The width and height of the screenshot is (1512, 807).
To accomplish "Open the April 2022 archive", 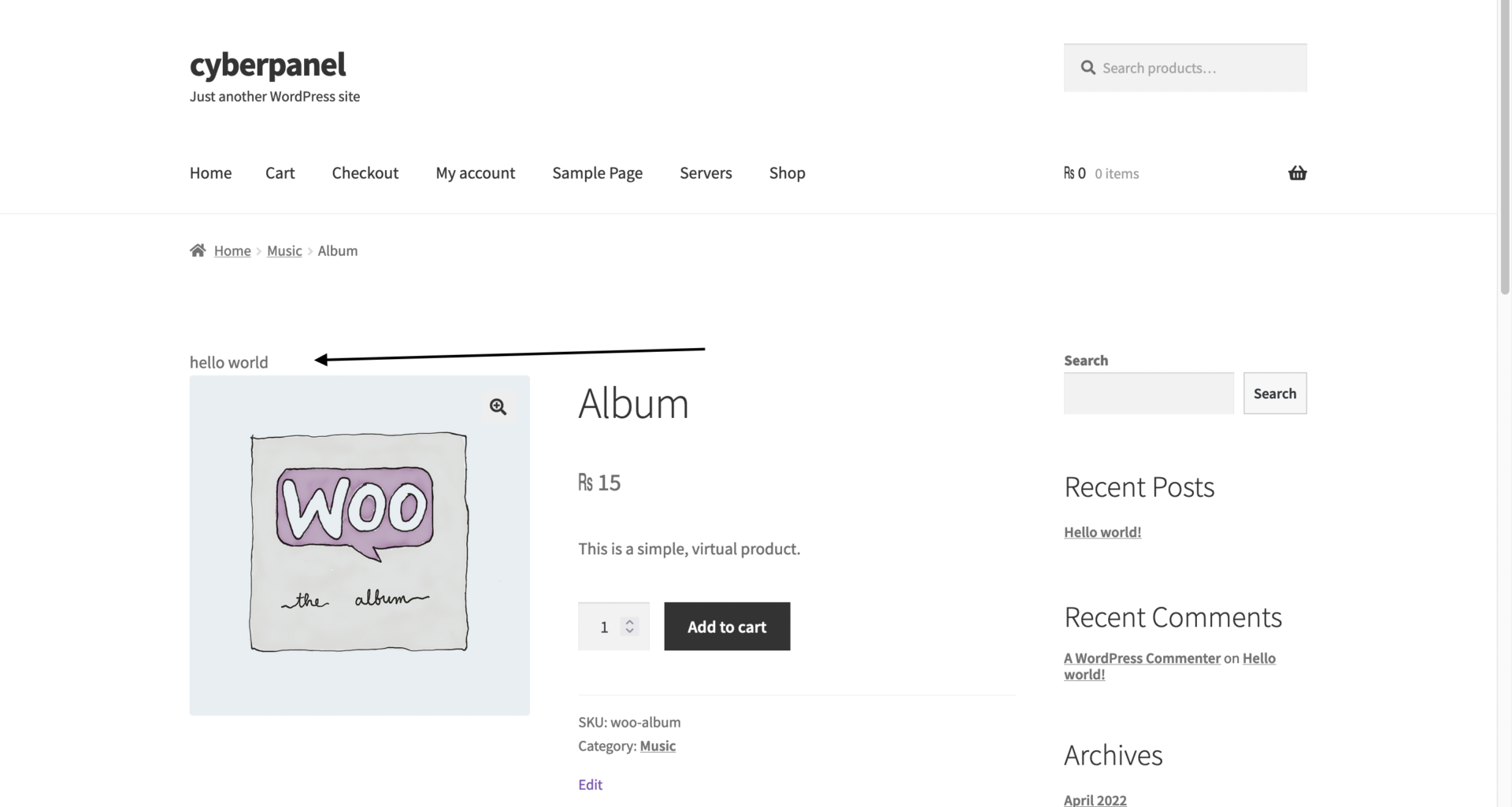I will [x=1095, y=799].
